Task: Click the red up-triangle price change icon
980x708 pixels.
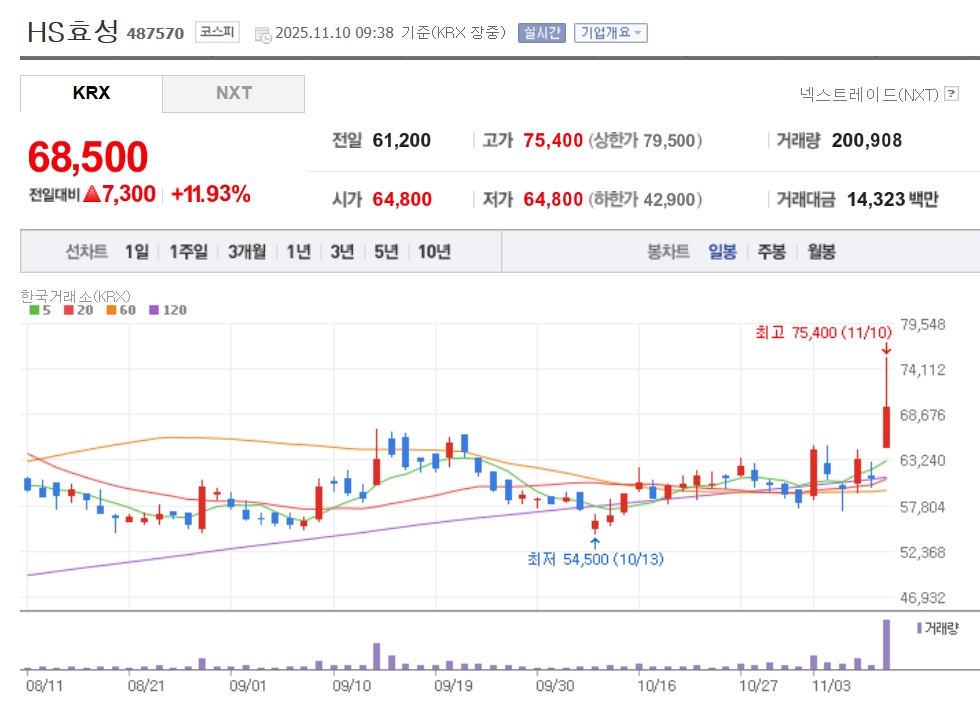Action: click(x=92, y=194)
